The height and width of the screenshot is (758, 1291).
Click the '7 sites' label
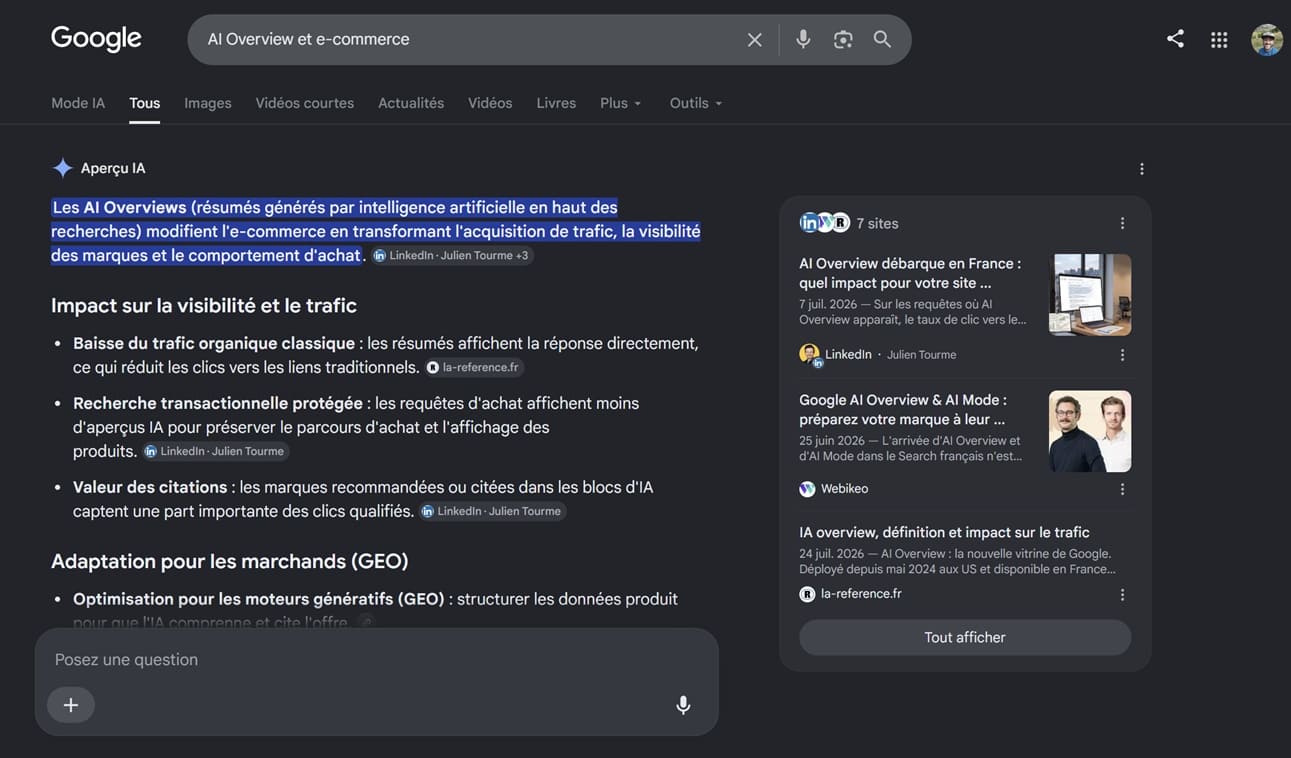point(877,224)
